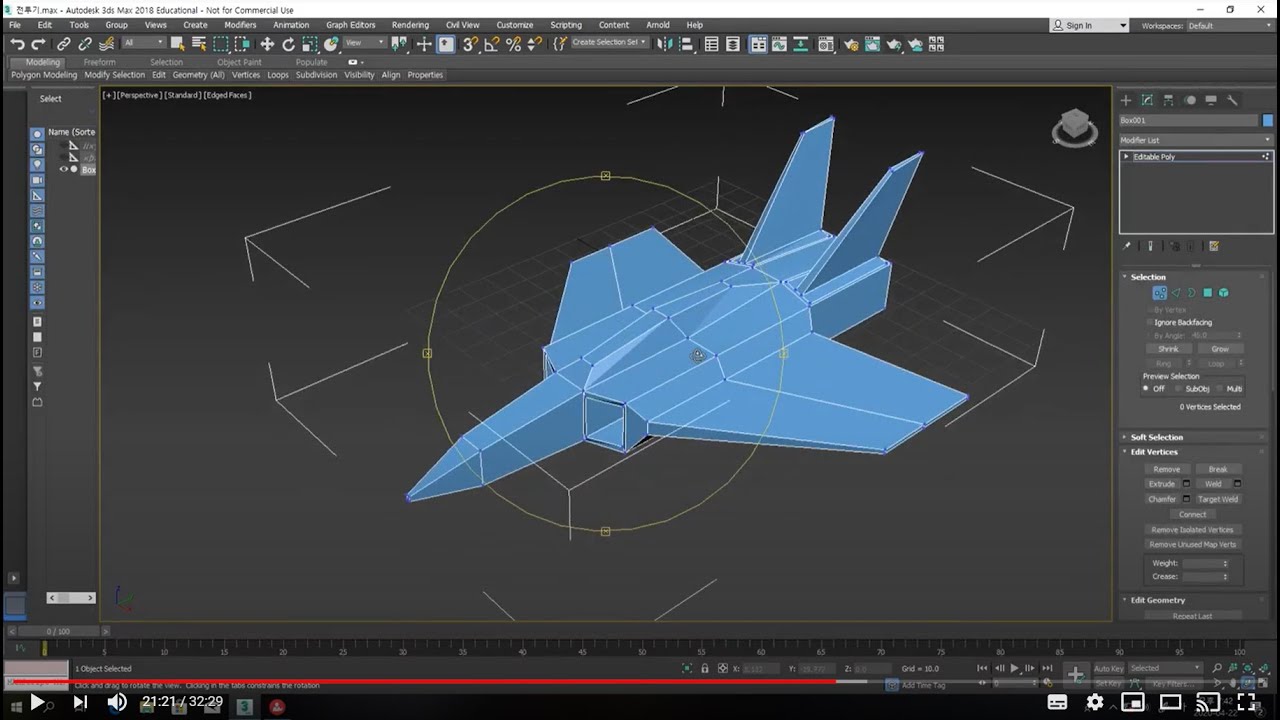The image size is (1280, 720).
Task: Enable the Ignore Backfacing checkbox
Action: click(1150, 322)
